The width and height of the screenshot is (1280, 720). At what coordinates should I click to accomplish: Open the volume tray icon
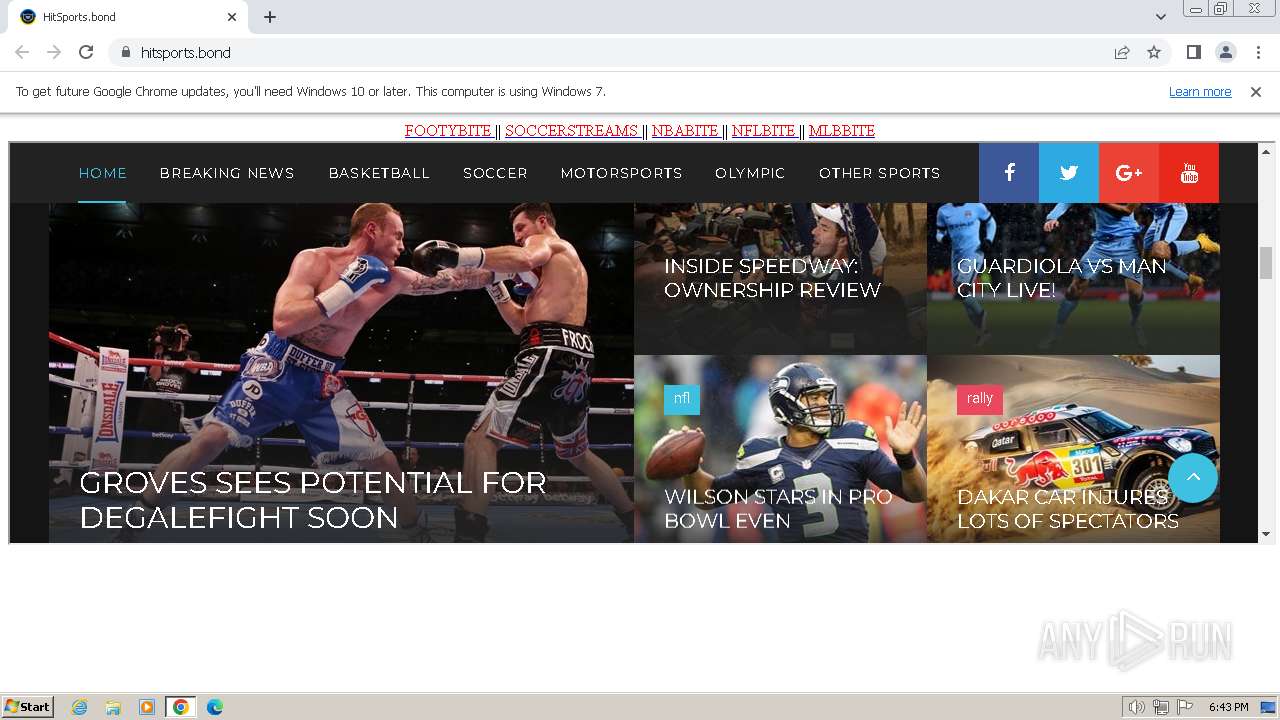pyautogui.click(x=1137, y=707)
